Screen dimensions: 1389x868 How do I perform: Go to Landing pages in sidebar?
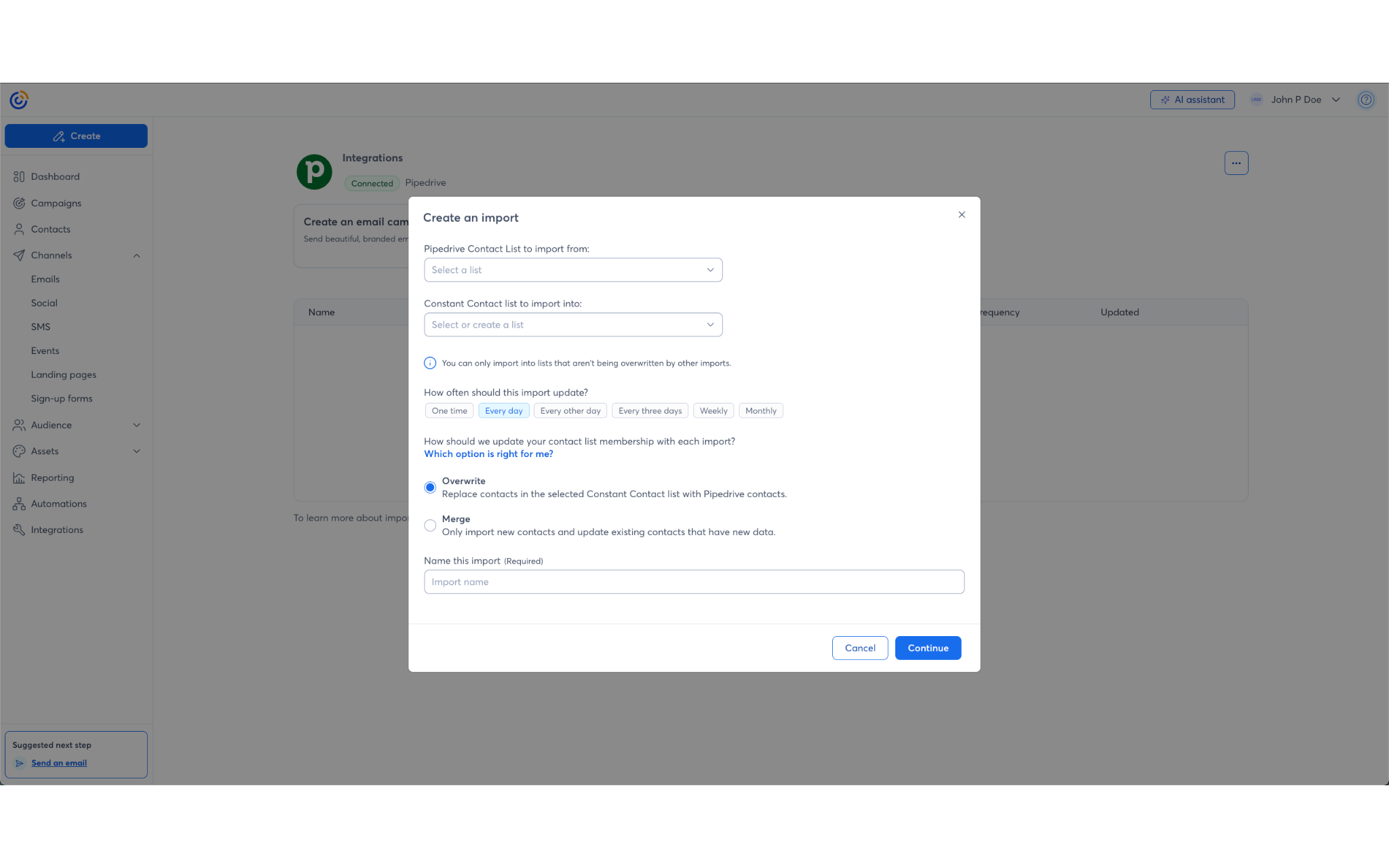[x=63, y=375]
